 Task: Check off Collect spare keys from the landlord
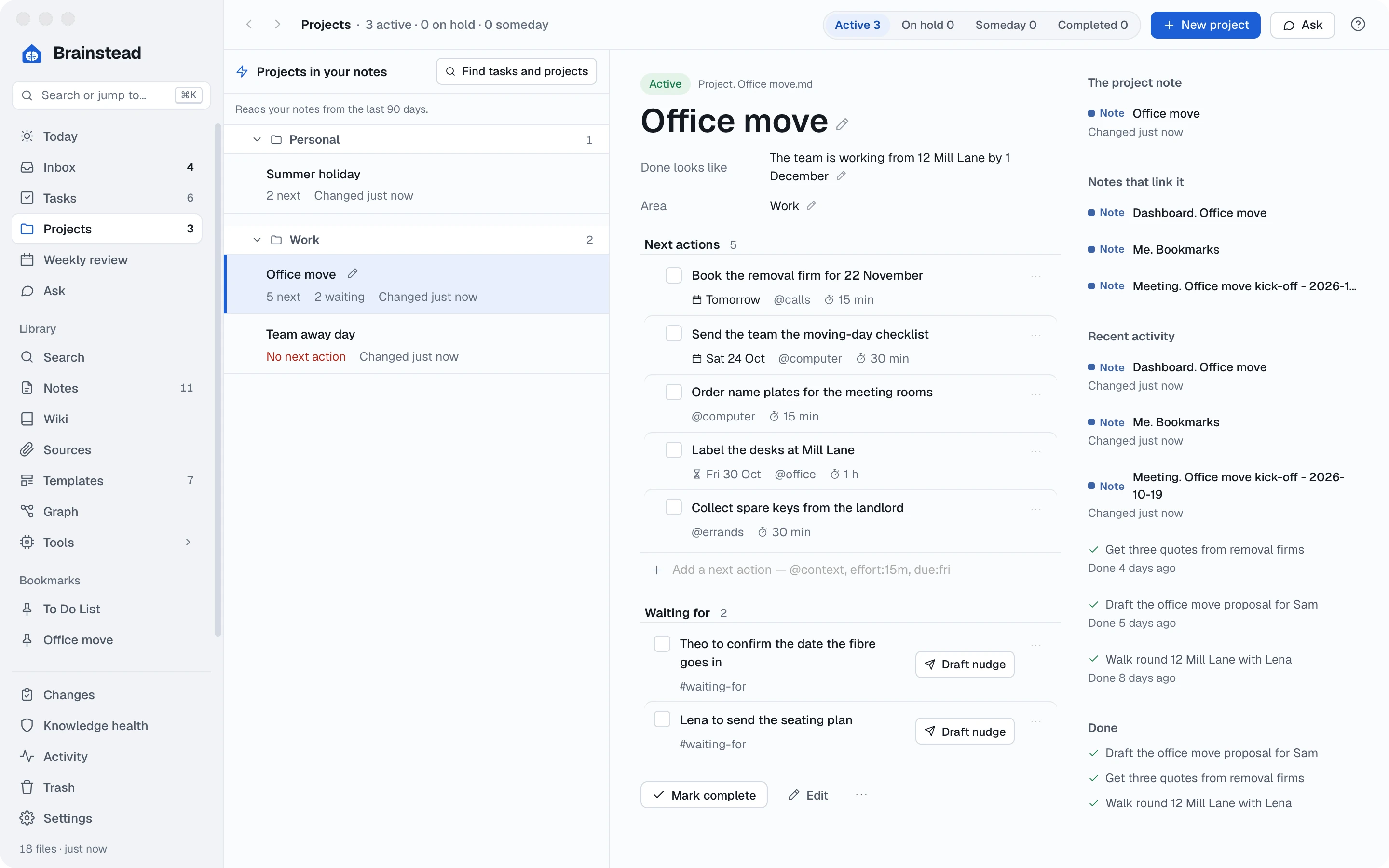(673, 507)
